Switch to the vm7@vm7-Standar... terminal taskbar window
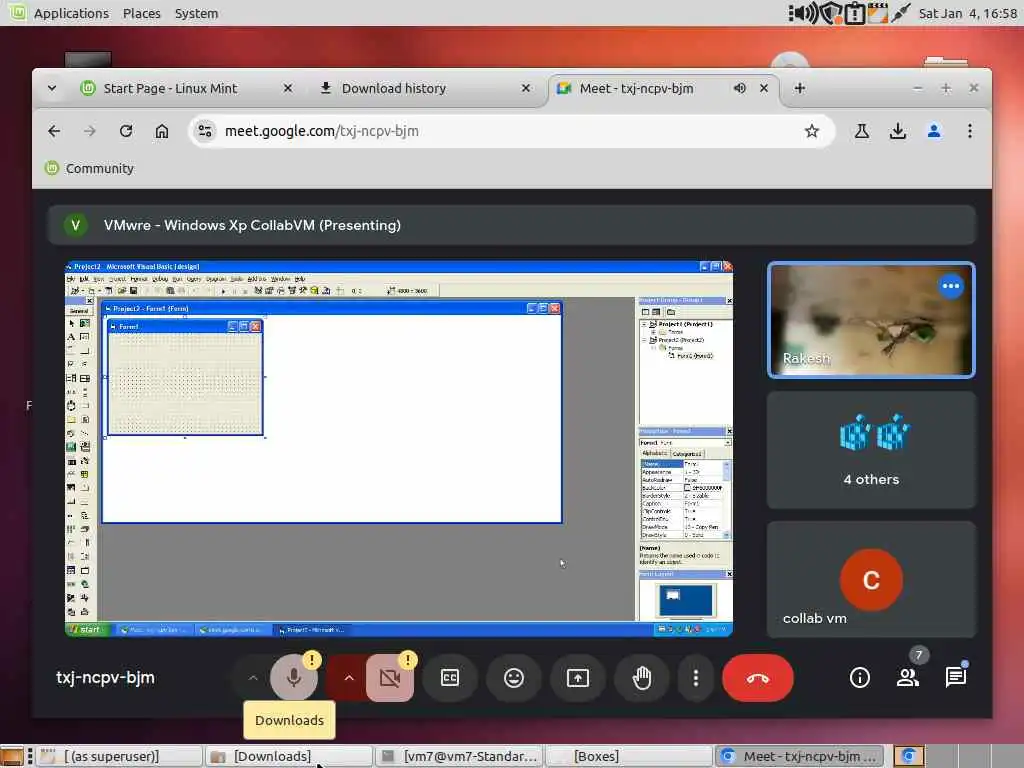Screen dimensions: 1024x768 (458, 756)
